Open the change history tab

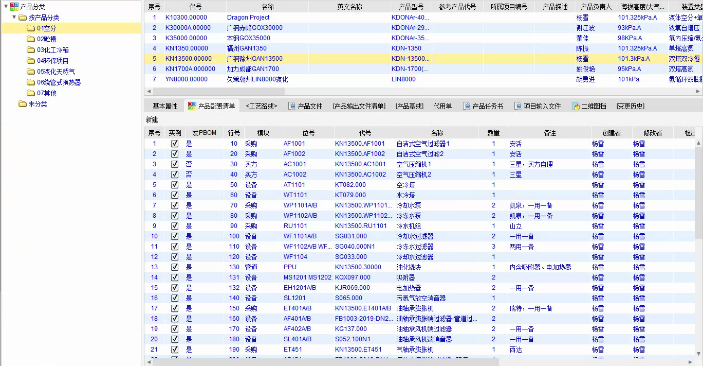630,106
